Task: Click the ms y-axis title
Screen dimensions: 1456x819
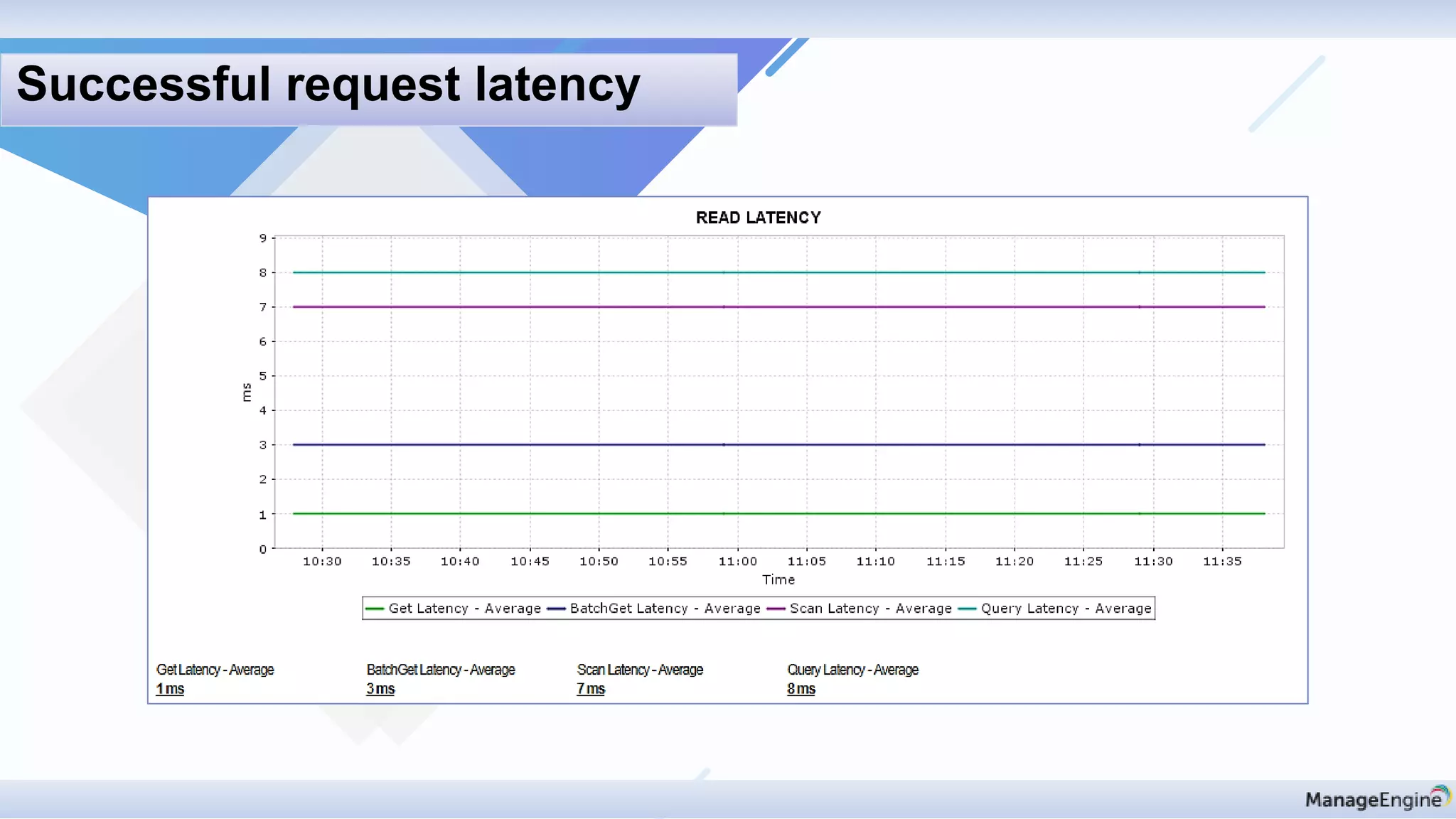Action: point(247,392)
